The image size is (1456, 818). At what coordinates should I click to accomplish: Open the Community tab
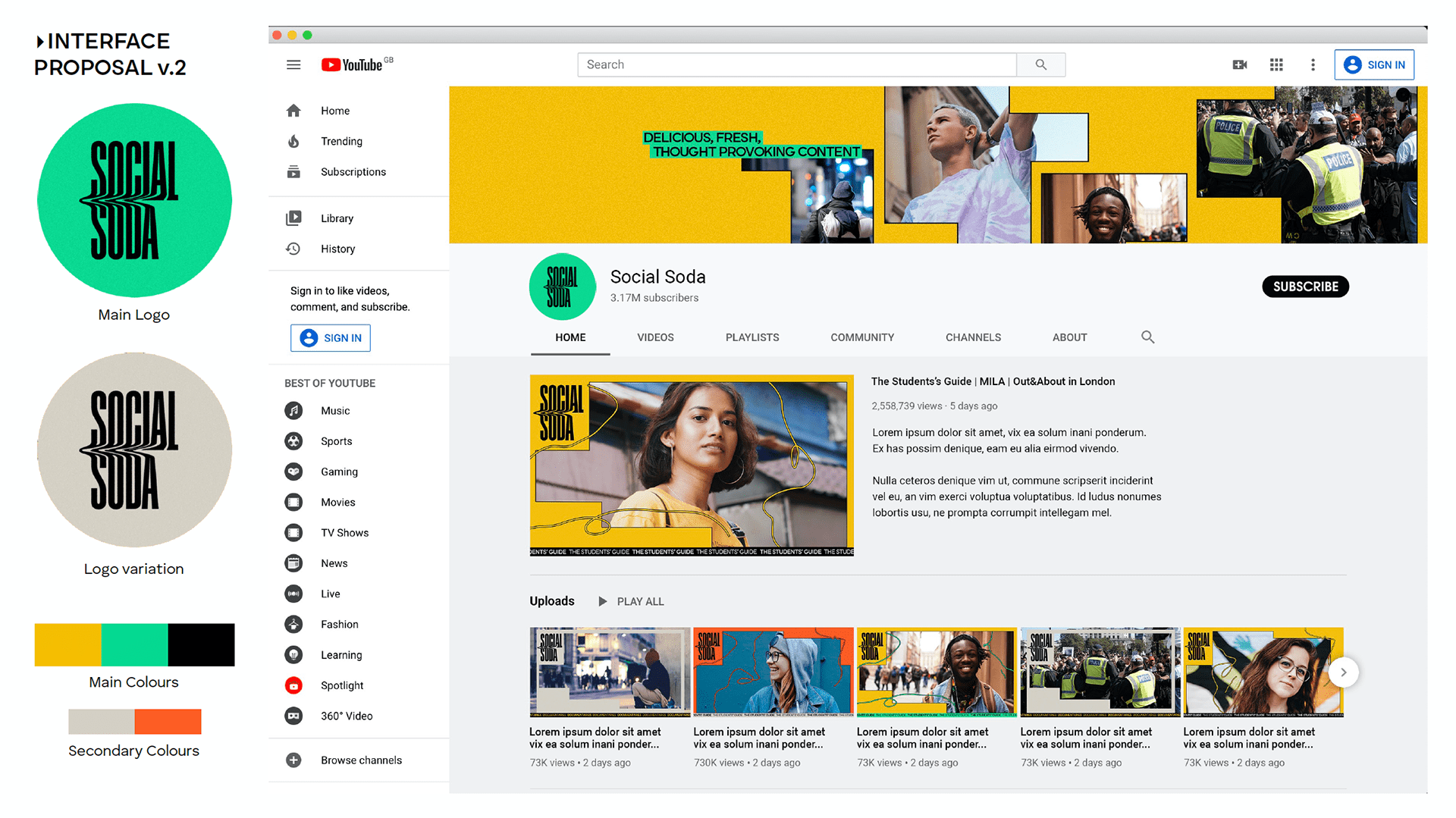point(862,337)
